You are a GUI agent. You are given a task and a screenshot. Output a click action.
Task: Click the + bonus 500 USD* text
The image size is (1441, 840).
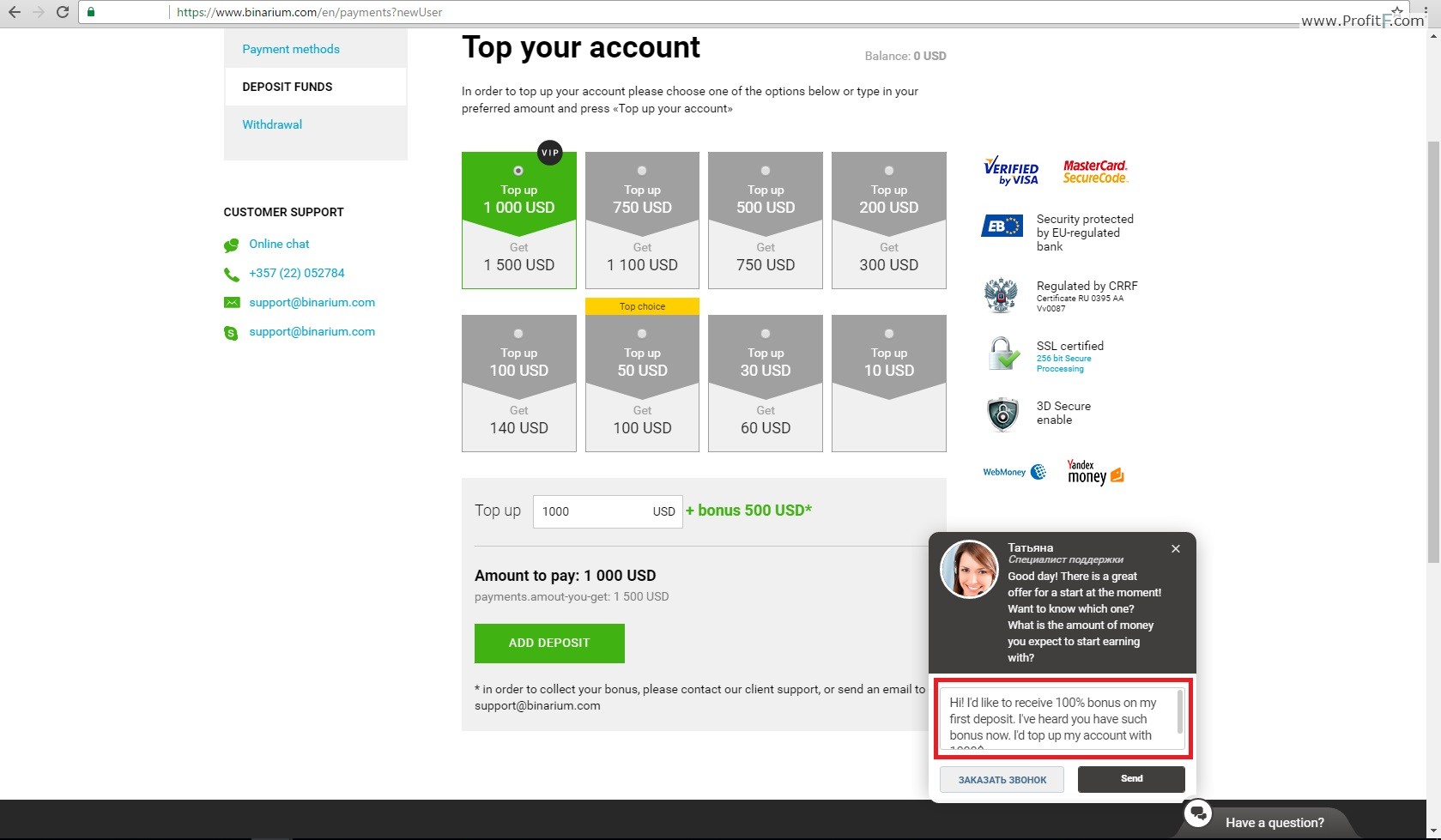(x=748, y=511)
